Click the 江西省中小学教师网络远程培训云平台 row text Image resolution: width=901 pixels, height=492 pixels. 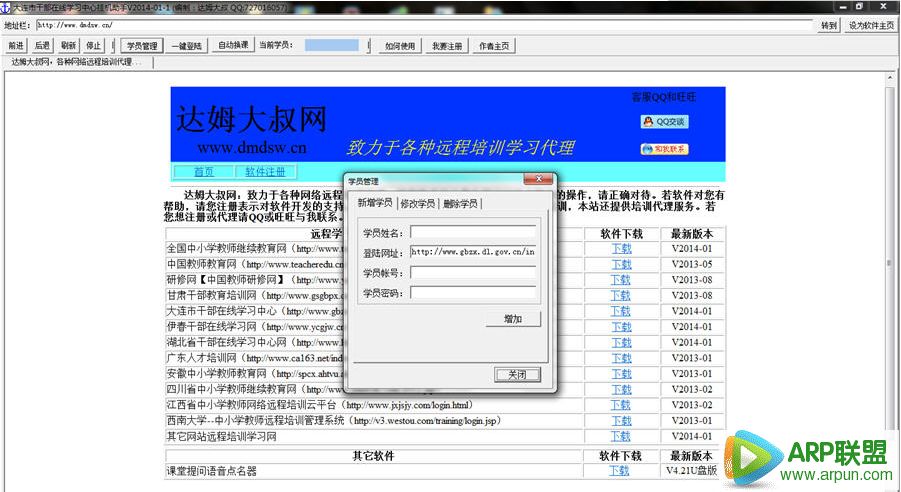tap(320, 405)
